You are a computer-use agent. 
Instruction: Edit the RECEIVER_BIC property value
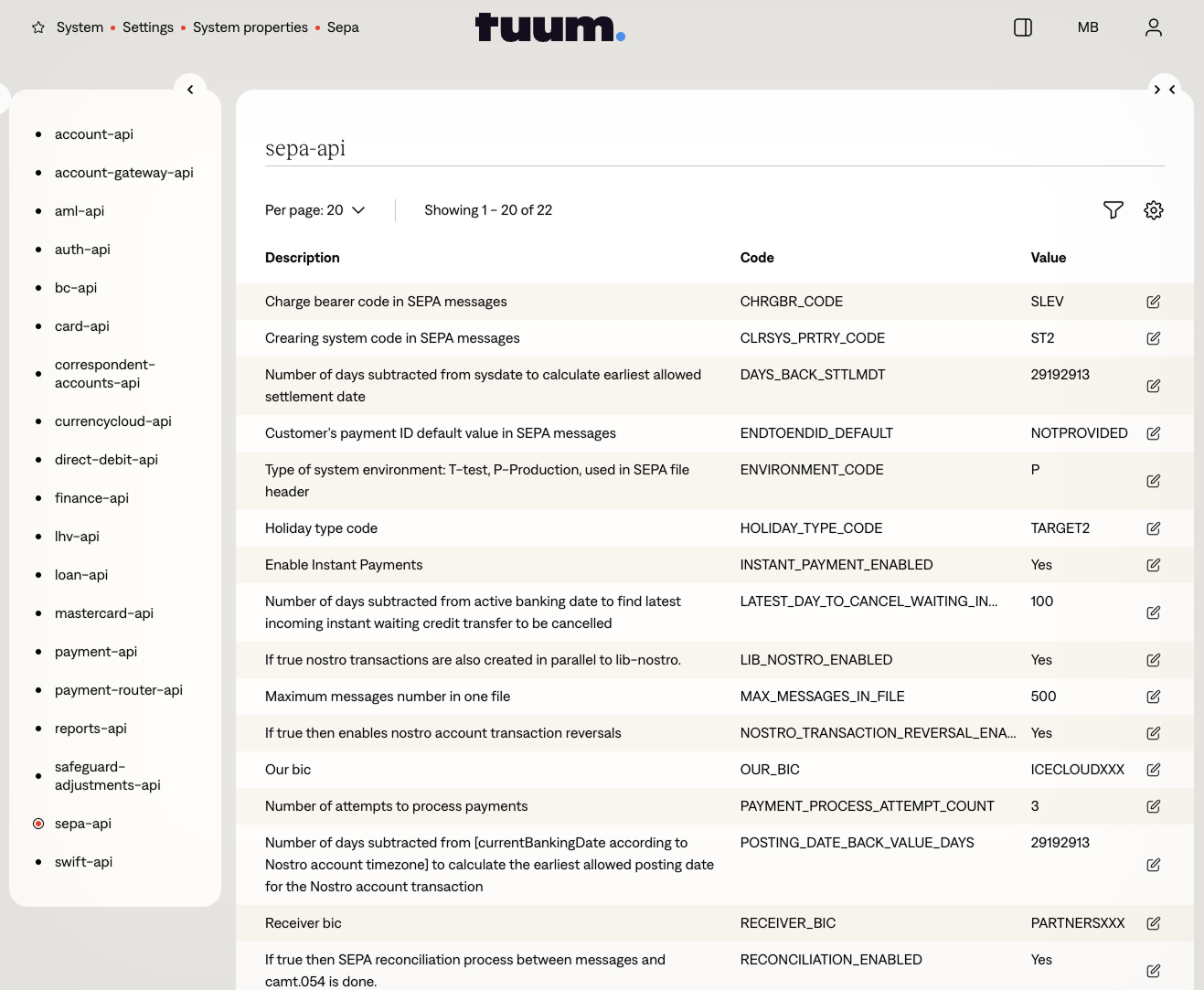1153,923
